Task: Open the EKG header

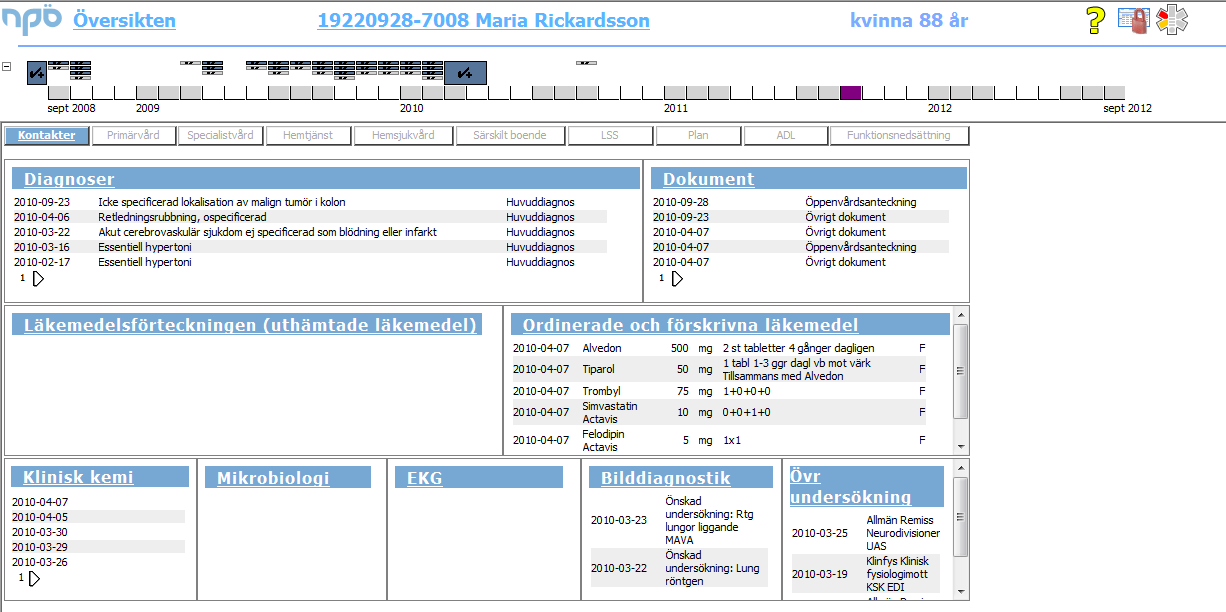Action: tap(424, 478)
